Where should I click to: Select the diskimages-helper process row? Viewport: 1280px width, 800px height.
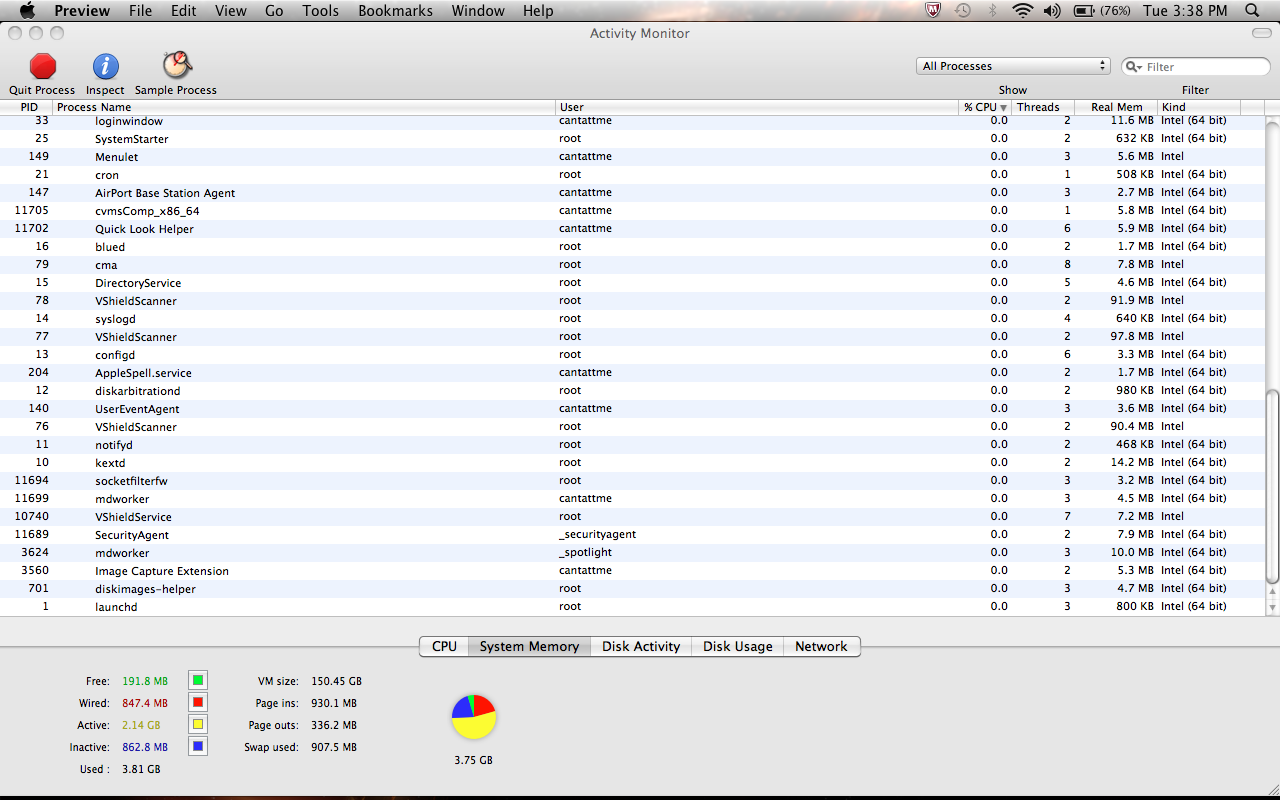click(633, 589)
